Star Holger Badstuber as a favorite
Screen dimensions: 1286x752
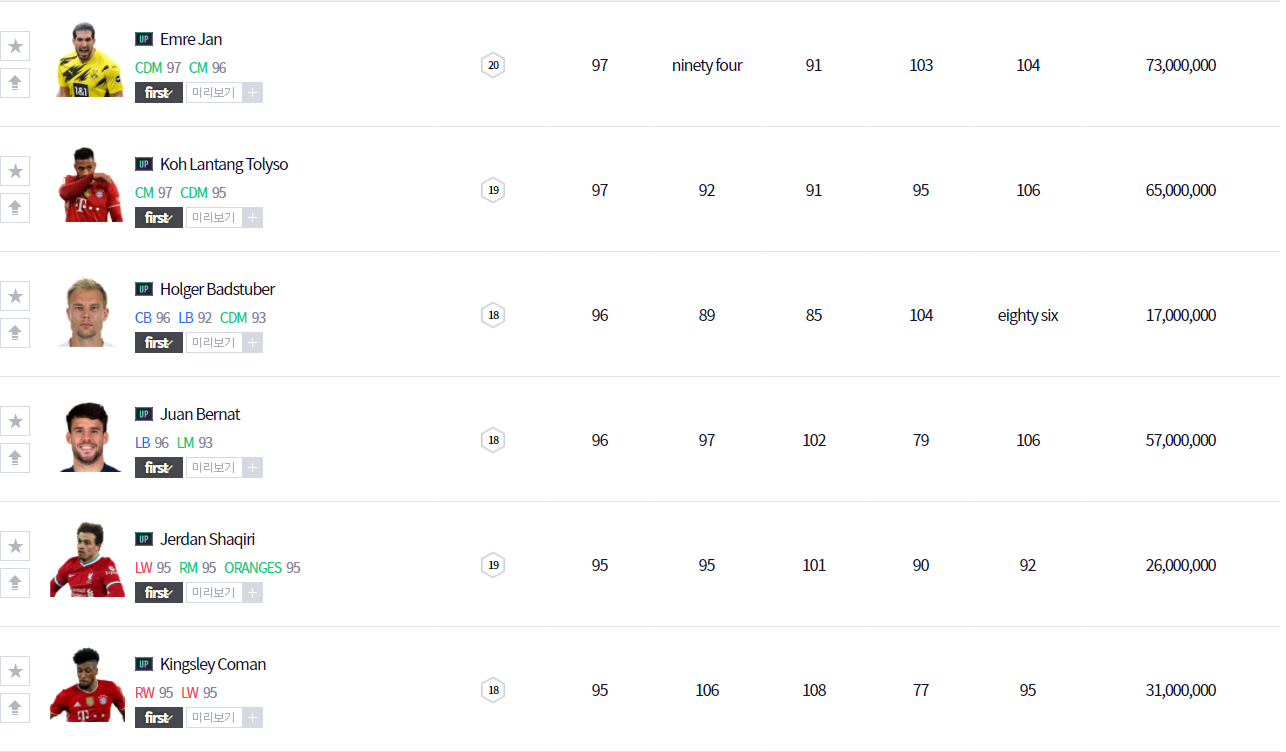pyautogui.click(x=15, y=296)
